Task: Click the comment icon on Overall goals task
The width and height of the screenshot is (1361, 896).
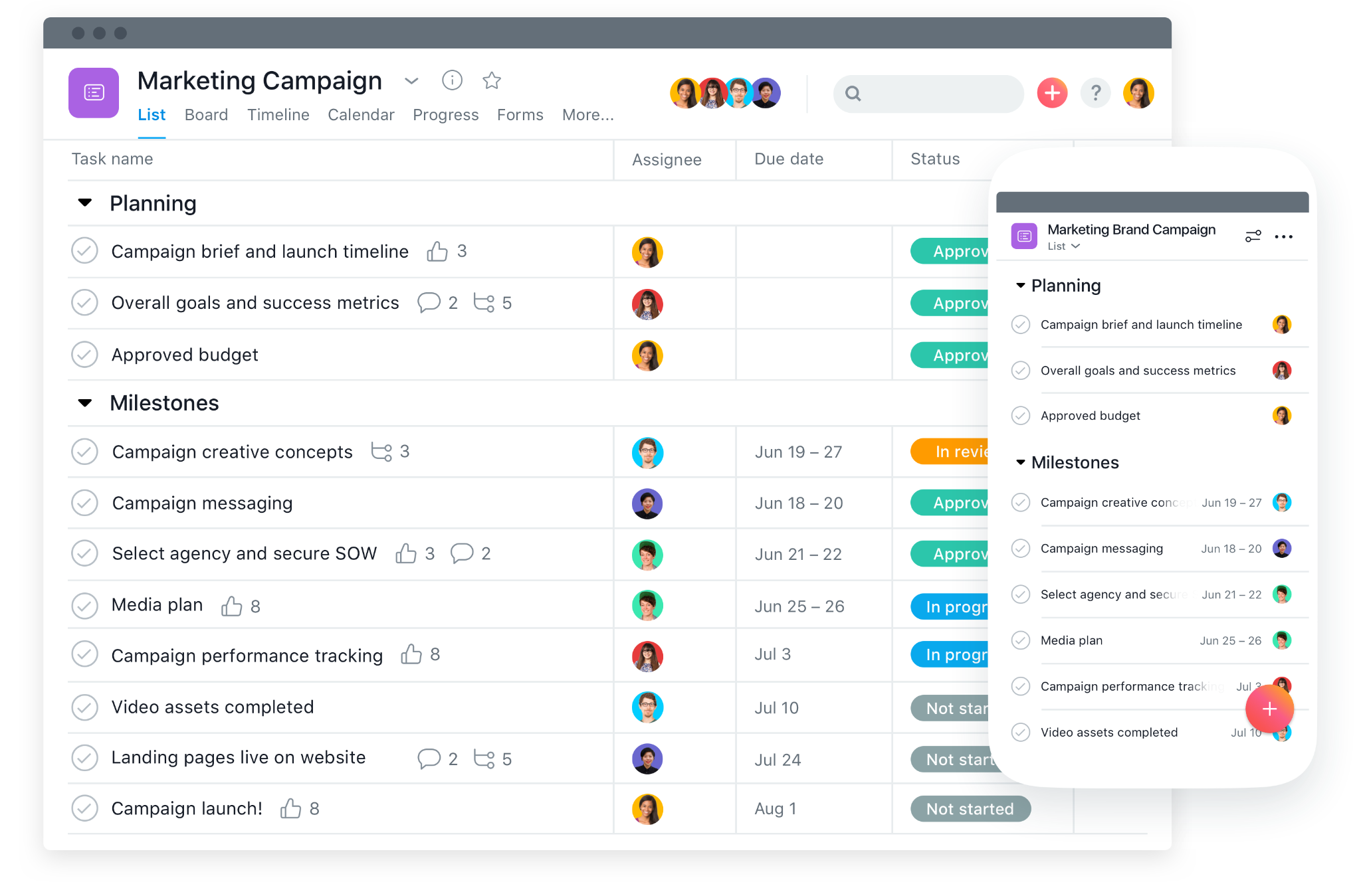Action: (x=427, y=302)
